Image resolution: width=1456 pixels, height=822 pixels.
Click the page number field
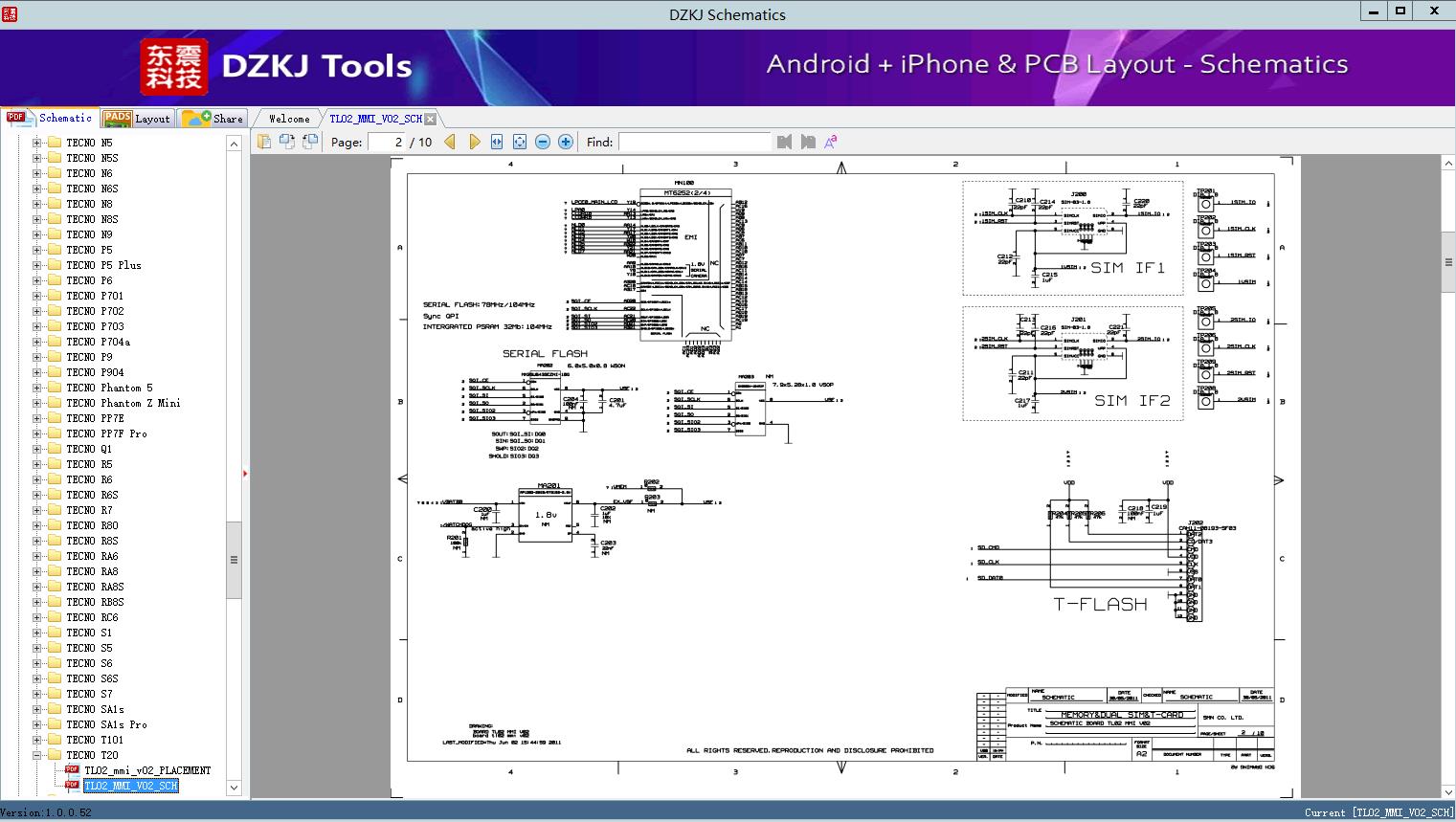pos(386,142)
